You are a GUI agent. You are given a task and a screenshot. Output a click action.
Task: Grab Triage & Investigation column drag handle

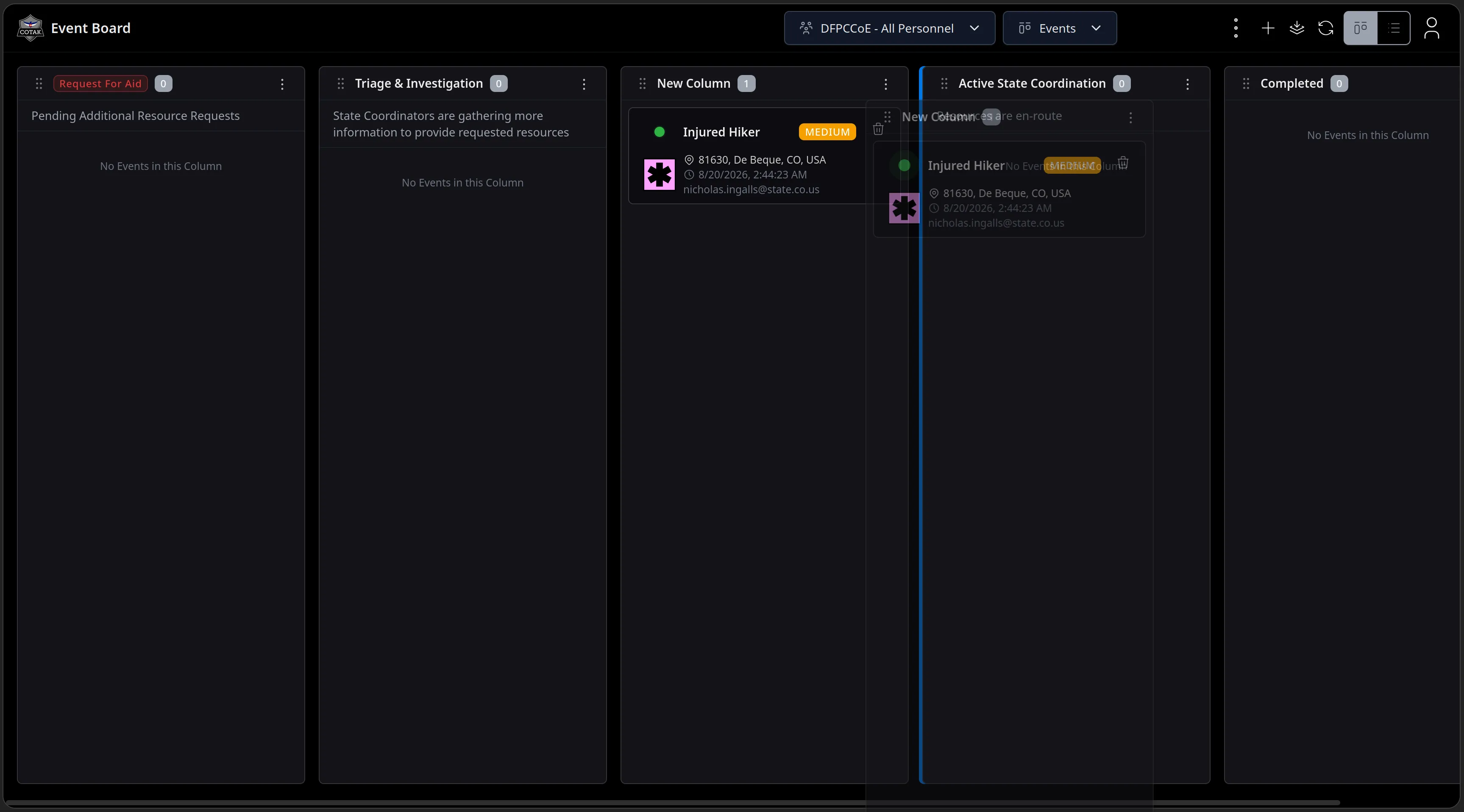[x=341, y=83]
